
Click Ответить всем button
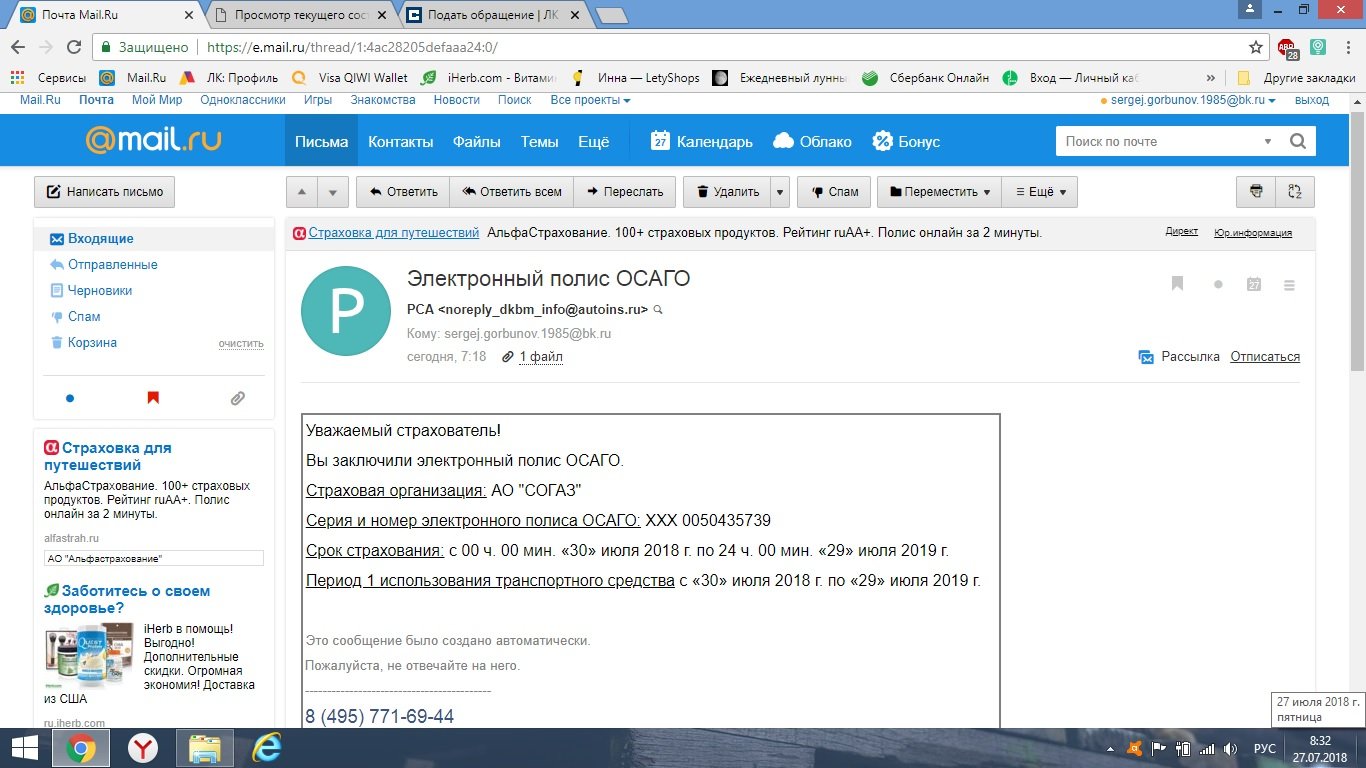pos(511,192)
